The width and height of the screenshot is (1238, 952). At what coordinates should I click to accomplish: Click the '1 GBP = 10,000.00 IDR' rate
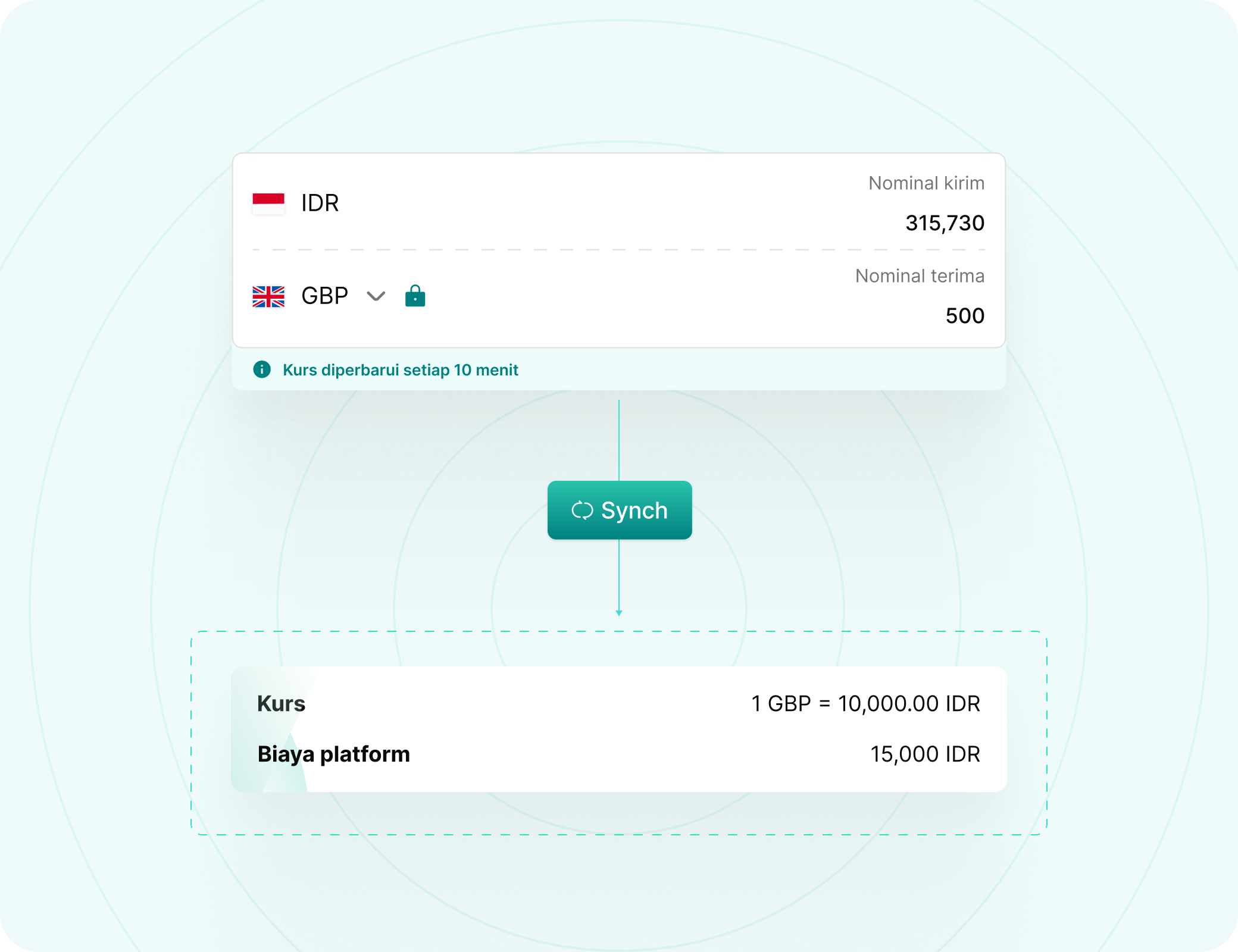pos(865,704)
